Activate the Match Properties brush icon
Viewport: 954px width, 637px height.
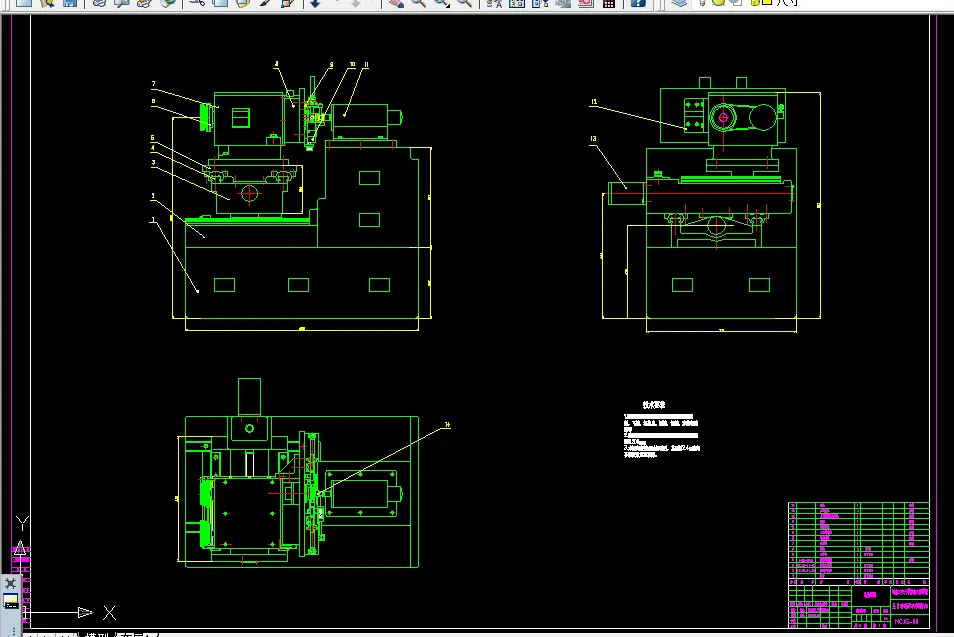[x=265, y=2]
